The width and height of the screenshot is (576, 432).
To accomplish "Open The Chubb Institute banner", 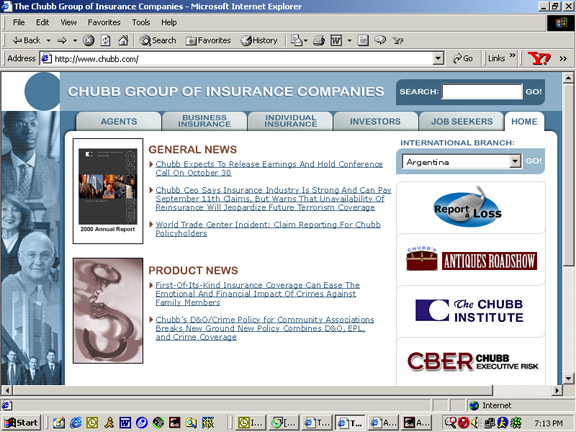I will coord(469,311).
